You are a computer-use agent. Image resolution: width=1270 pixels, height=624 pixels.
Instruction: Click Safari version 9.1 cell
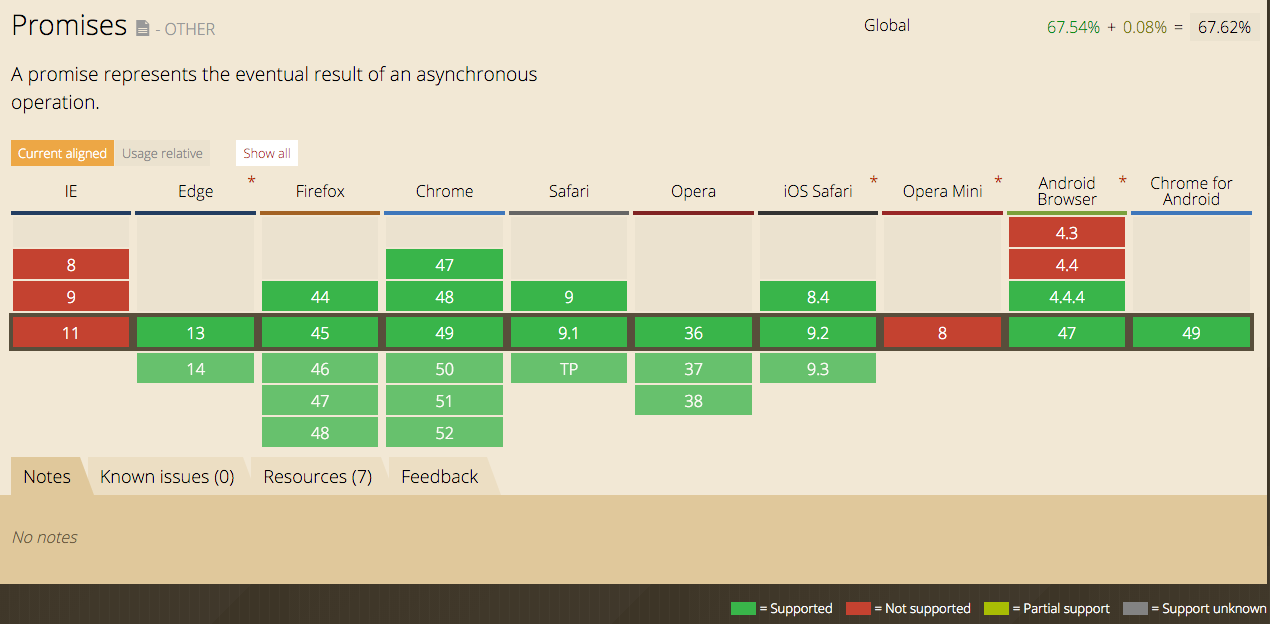pyautogui.click(x=569, y=333)
